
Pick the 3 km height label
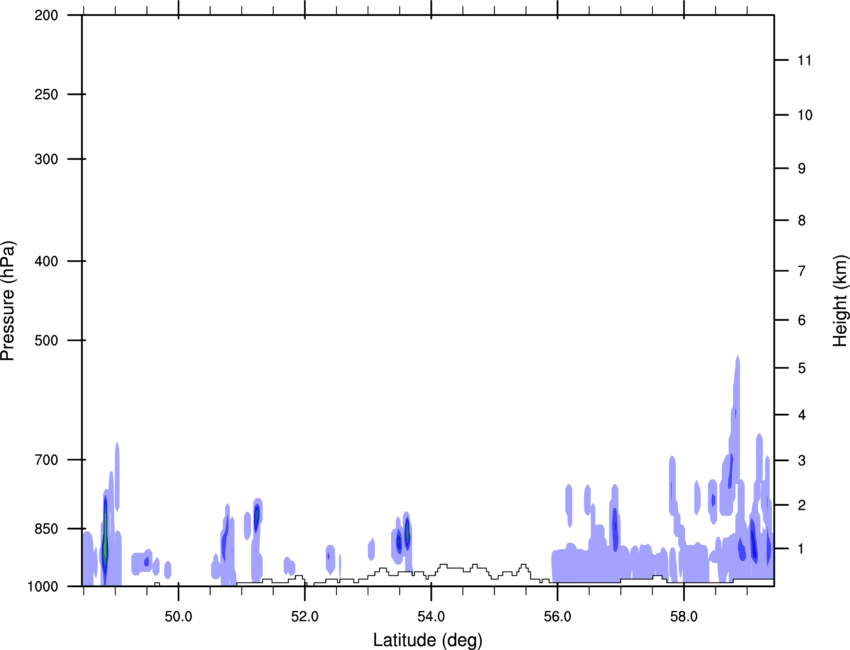[802, 460]
